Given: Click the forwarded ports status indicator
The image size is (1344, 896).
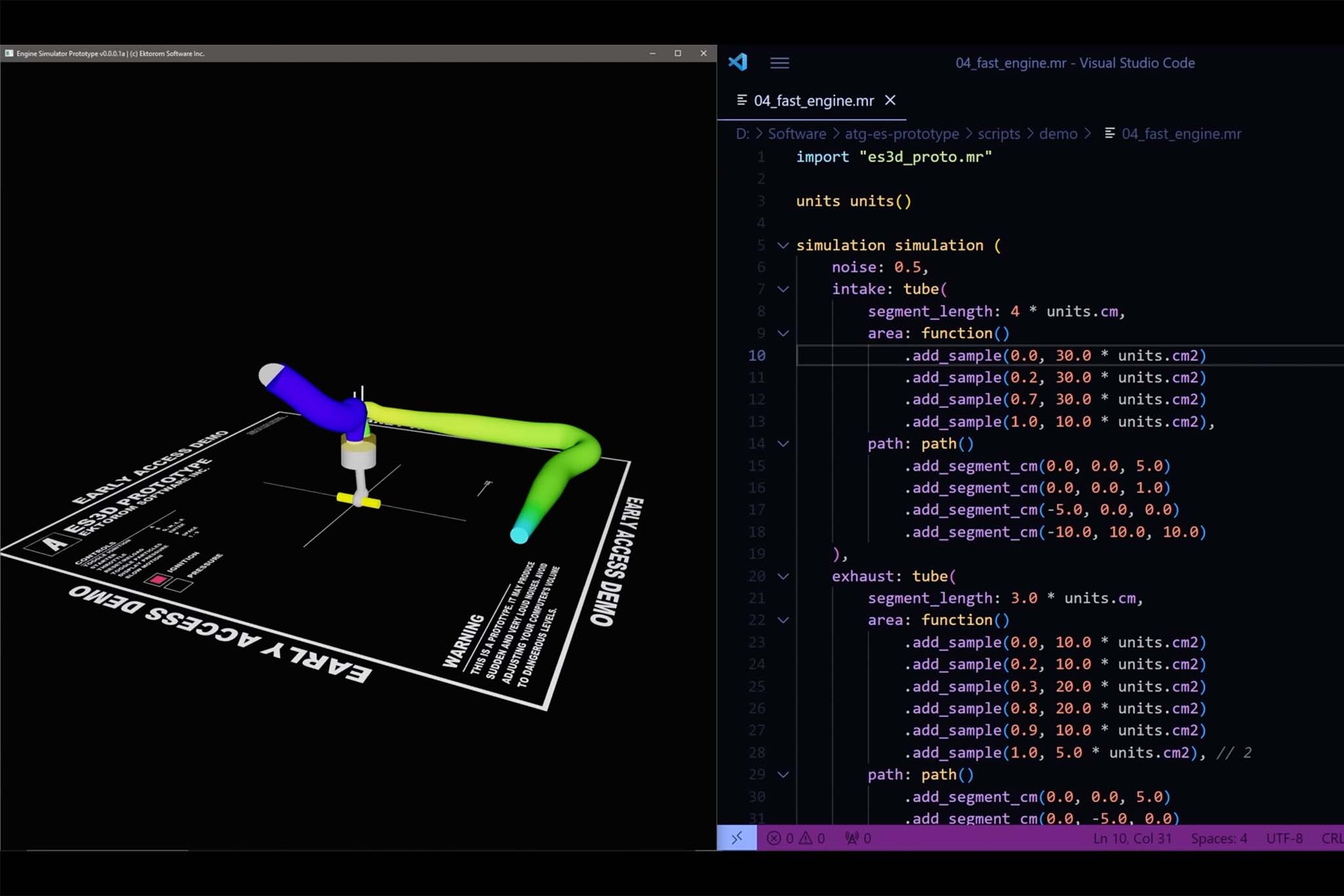Looking at the screenshot, I should click(858, 838).
